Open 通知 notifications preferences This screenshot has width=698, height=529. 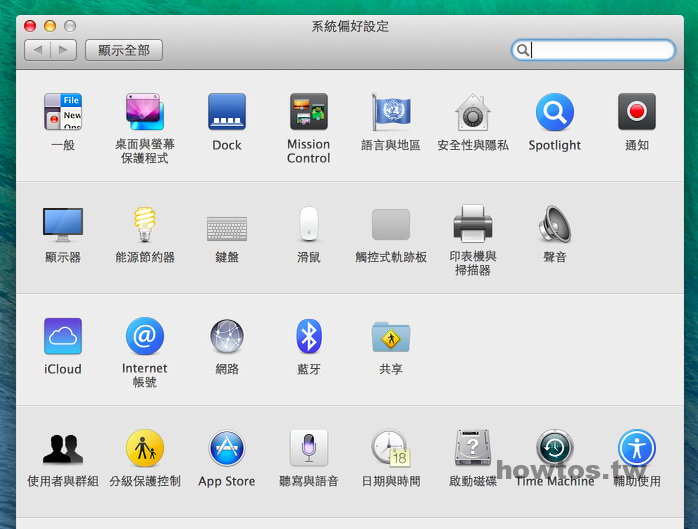(x=637, y=112)
